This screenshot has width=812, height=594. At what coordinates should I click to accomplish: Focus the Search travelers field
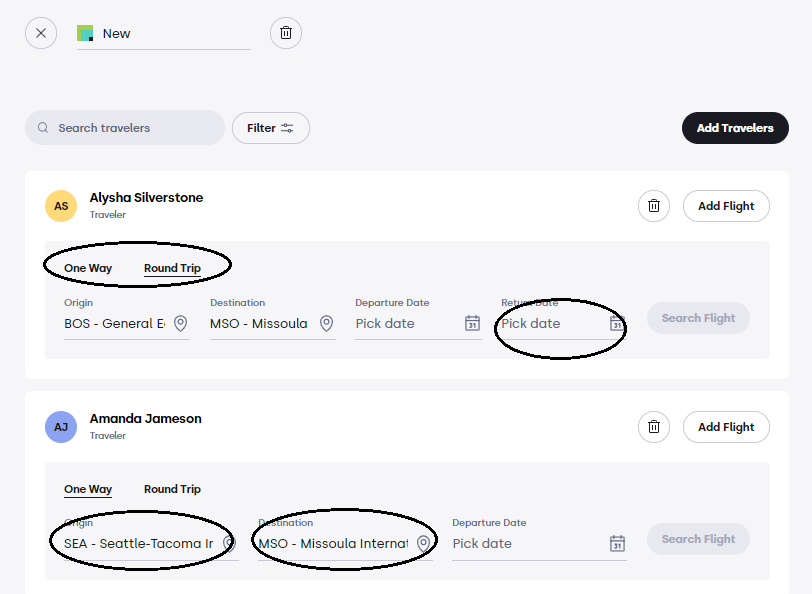[125, 128]
